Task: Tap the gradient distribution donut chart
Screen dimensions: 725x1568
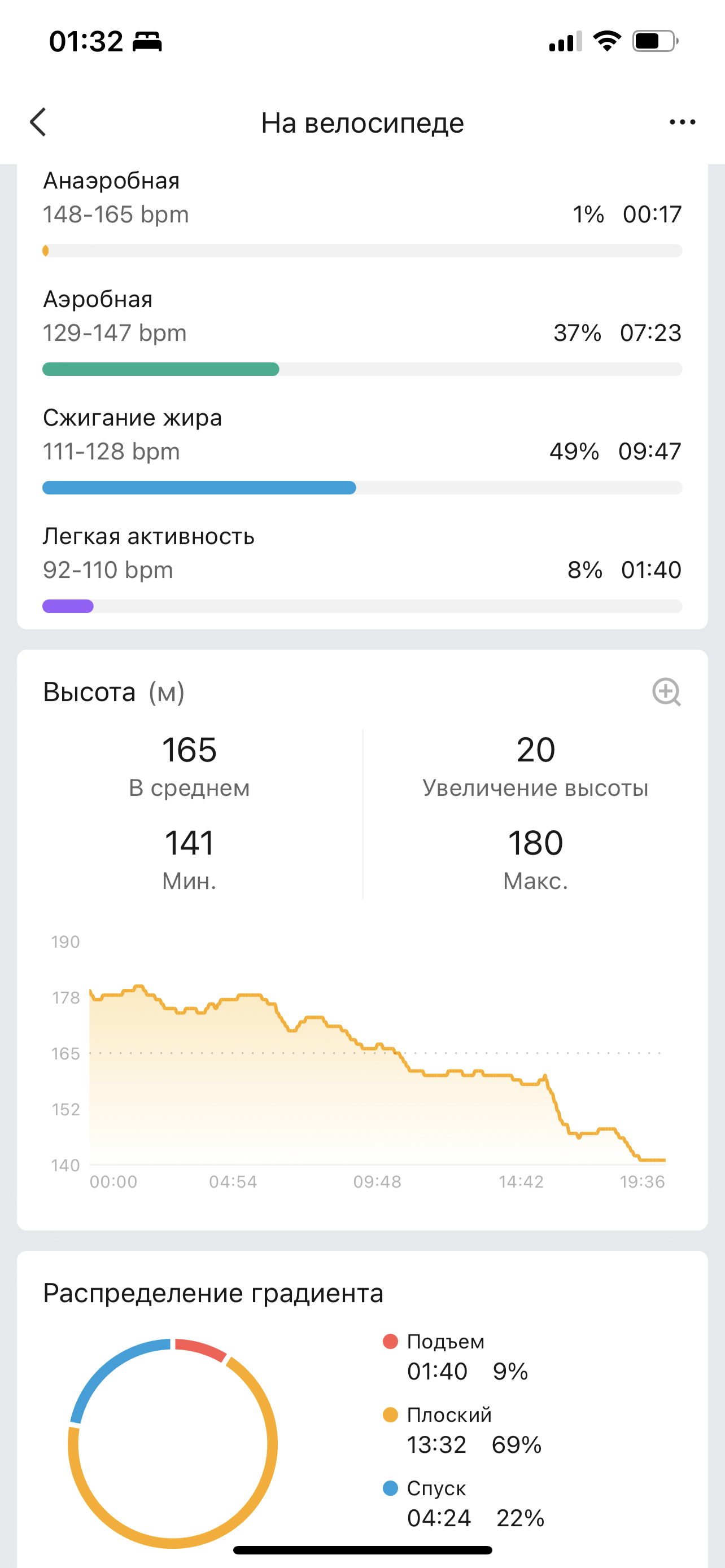Action: (173, 1443)
